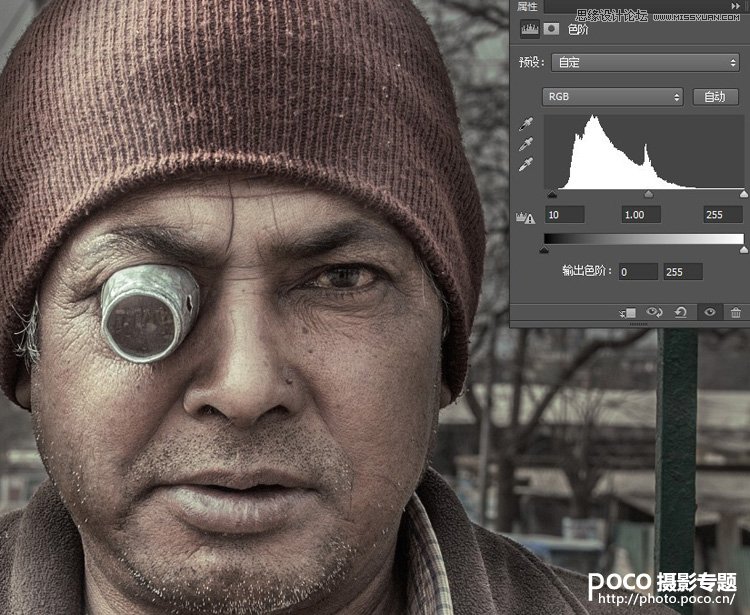Switch to the 属性 panel tab

tap(527, 7)
